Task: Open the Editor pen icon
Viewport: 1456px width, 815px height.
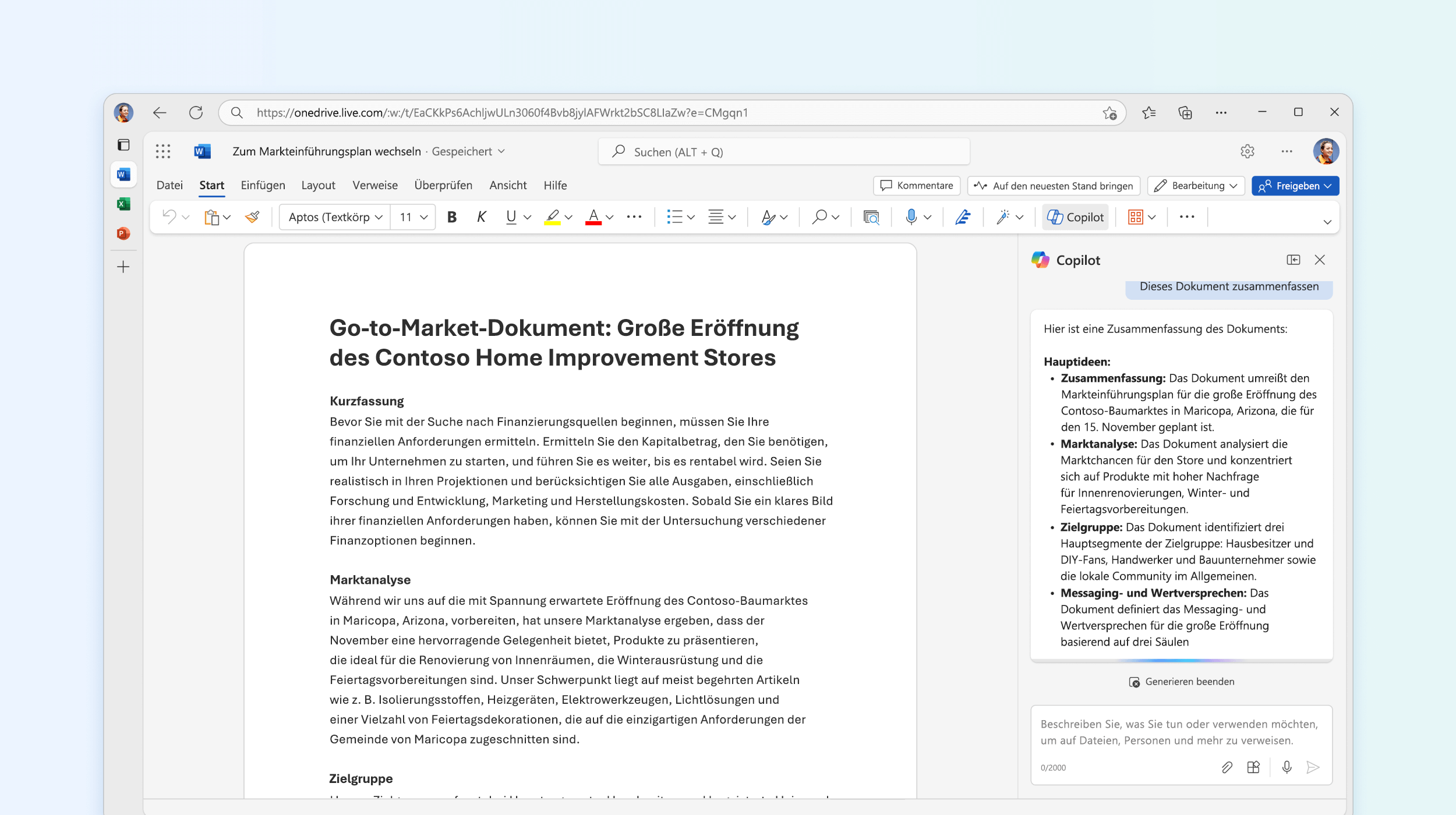Action: tap(963, 217)
